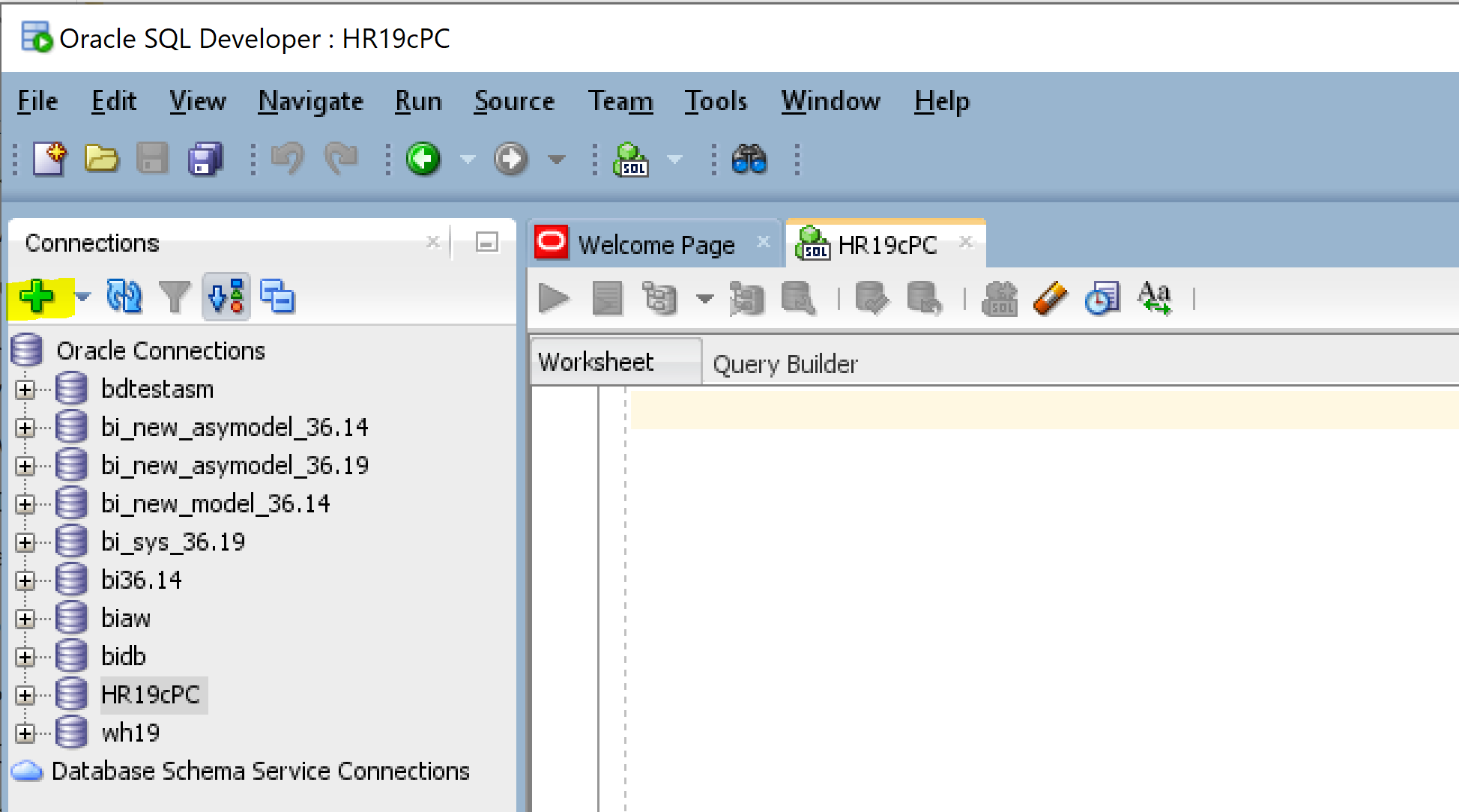Open SQL History clock icon

tap(1102, 298)
